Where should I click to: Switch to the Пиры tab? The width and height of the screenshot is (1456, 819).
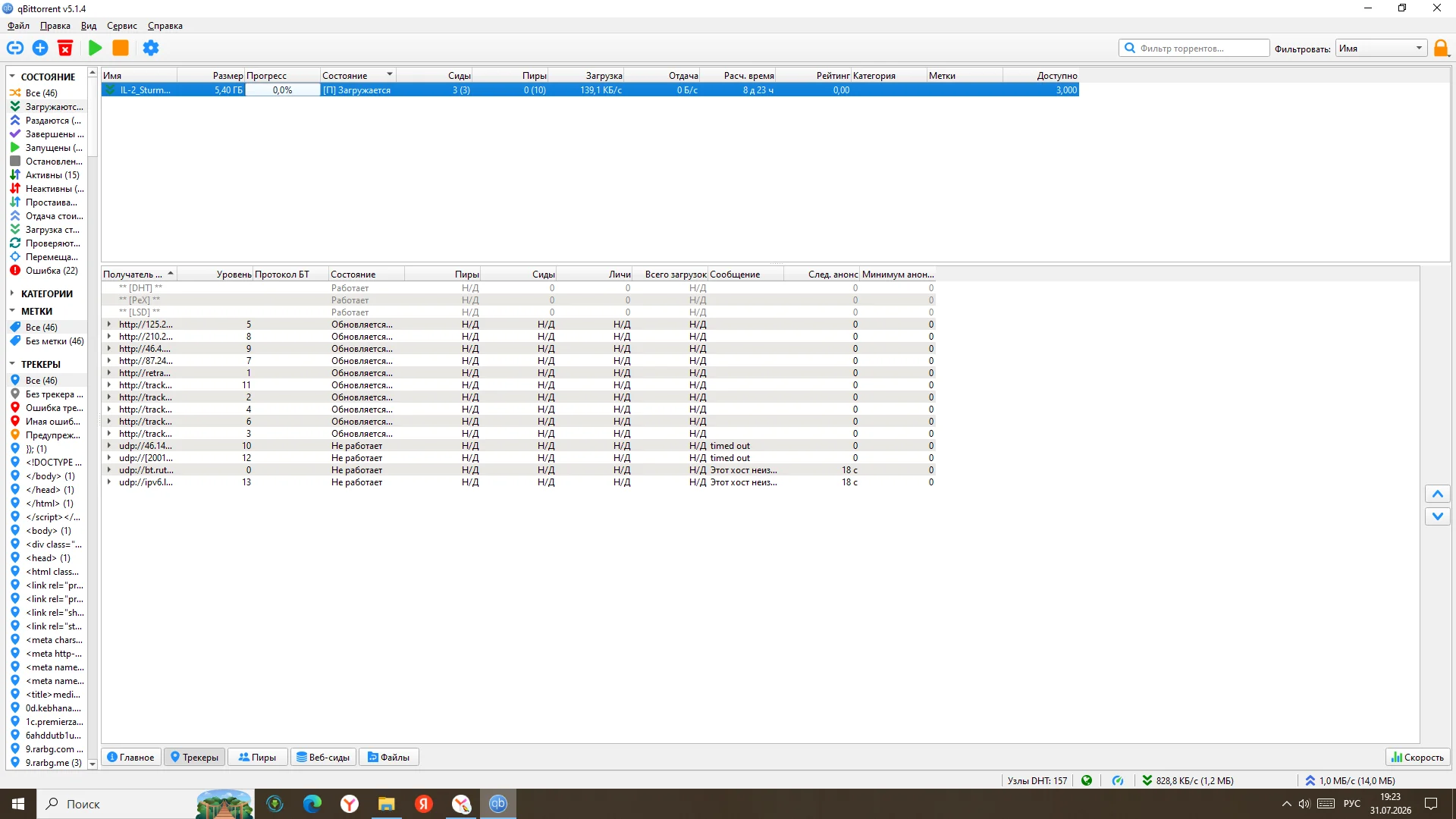(258, 758)
